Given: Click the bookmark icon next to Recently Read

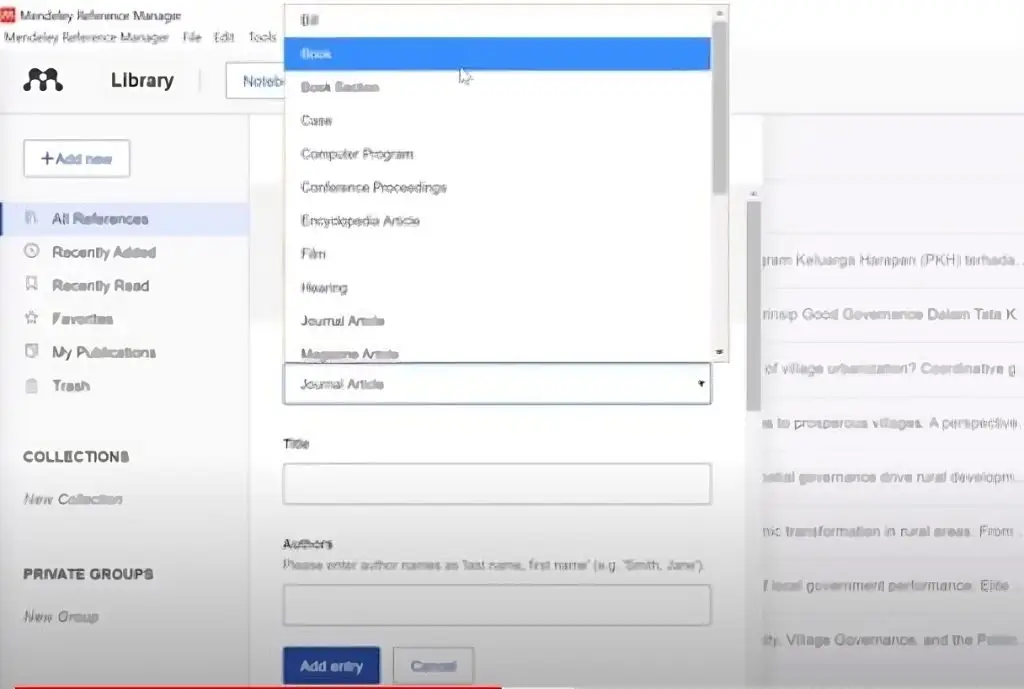Looking at the screenshot, I should [29, 285].
